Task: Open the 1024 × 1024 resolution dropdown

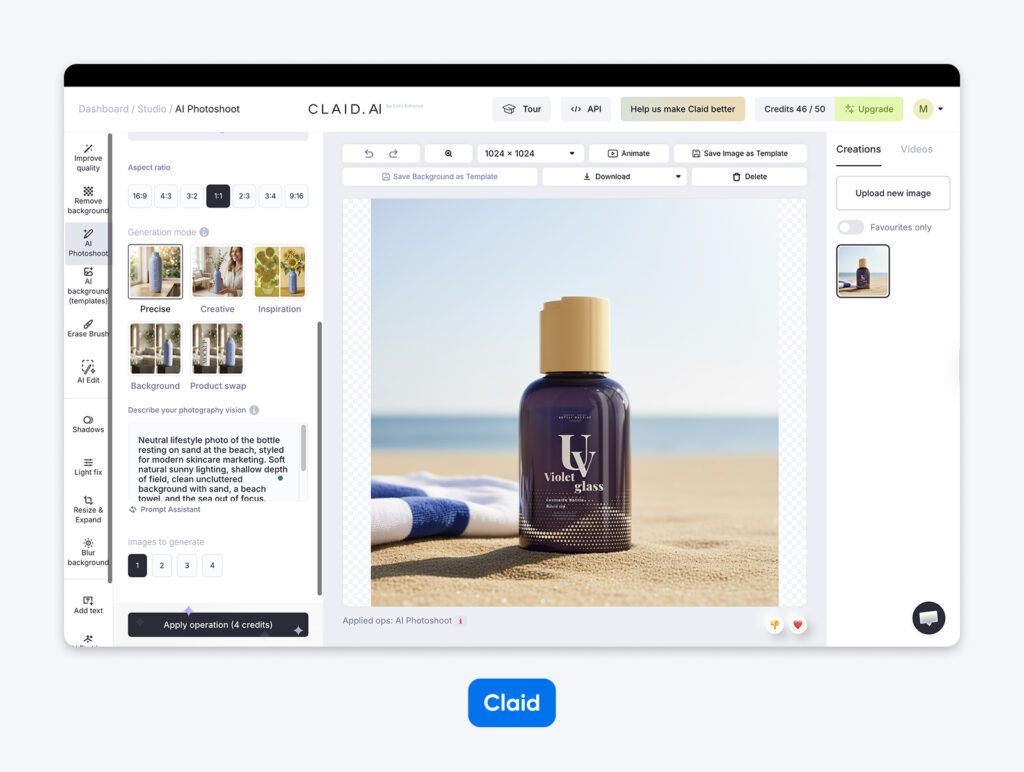Action: point(529,153)
